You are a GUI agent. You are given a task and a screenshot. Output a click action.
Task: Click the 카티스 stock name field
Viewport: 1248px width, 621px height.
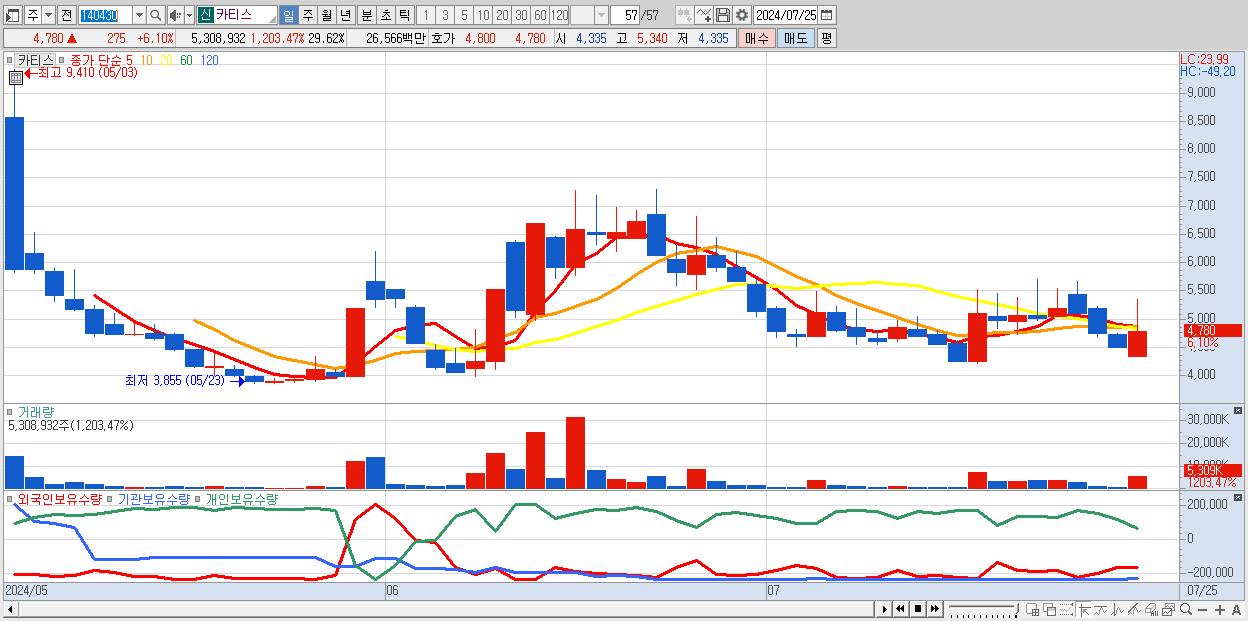click(245, 15)
